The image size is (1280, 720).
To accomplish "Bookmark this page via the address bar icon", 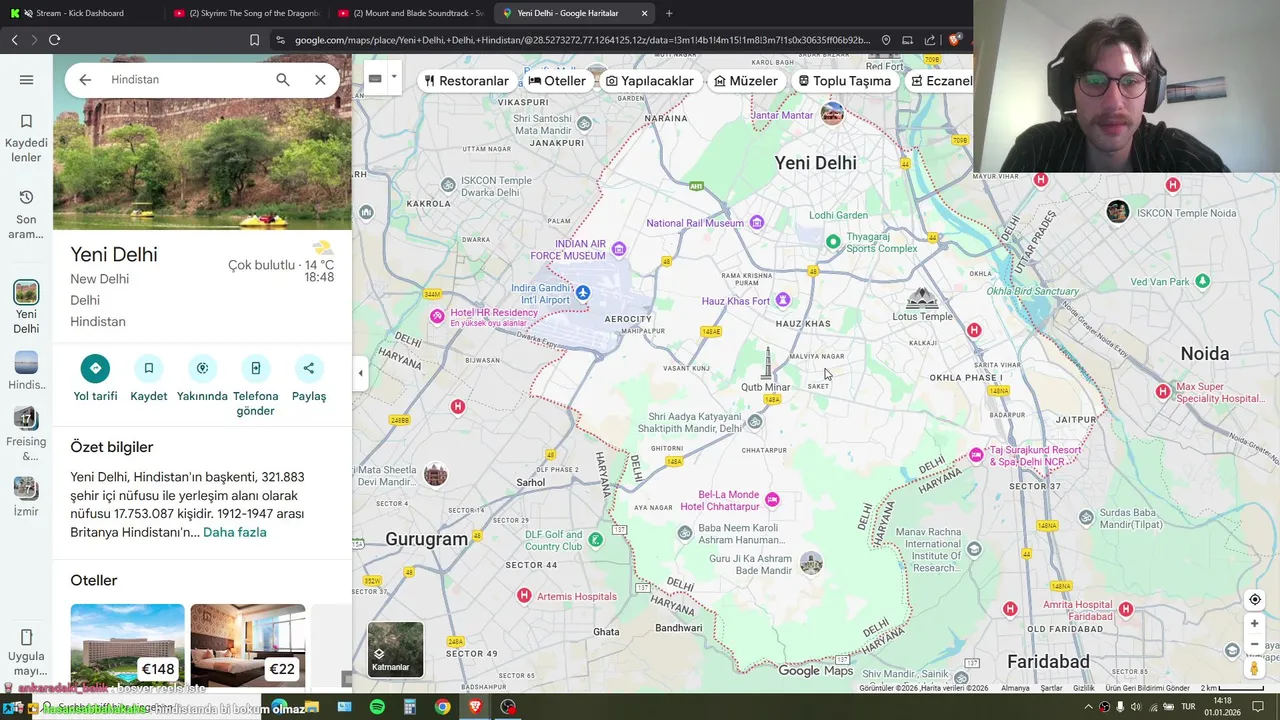I will tap(254, 40).
